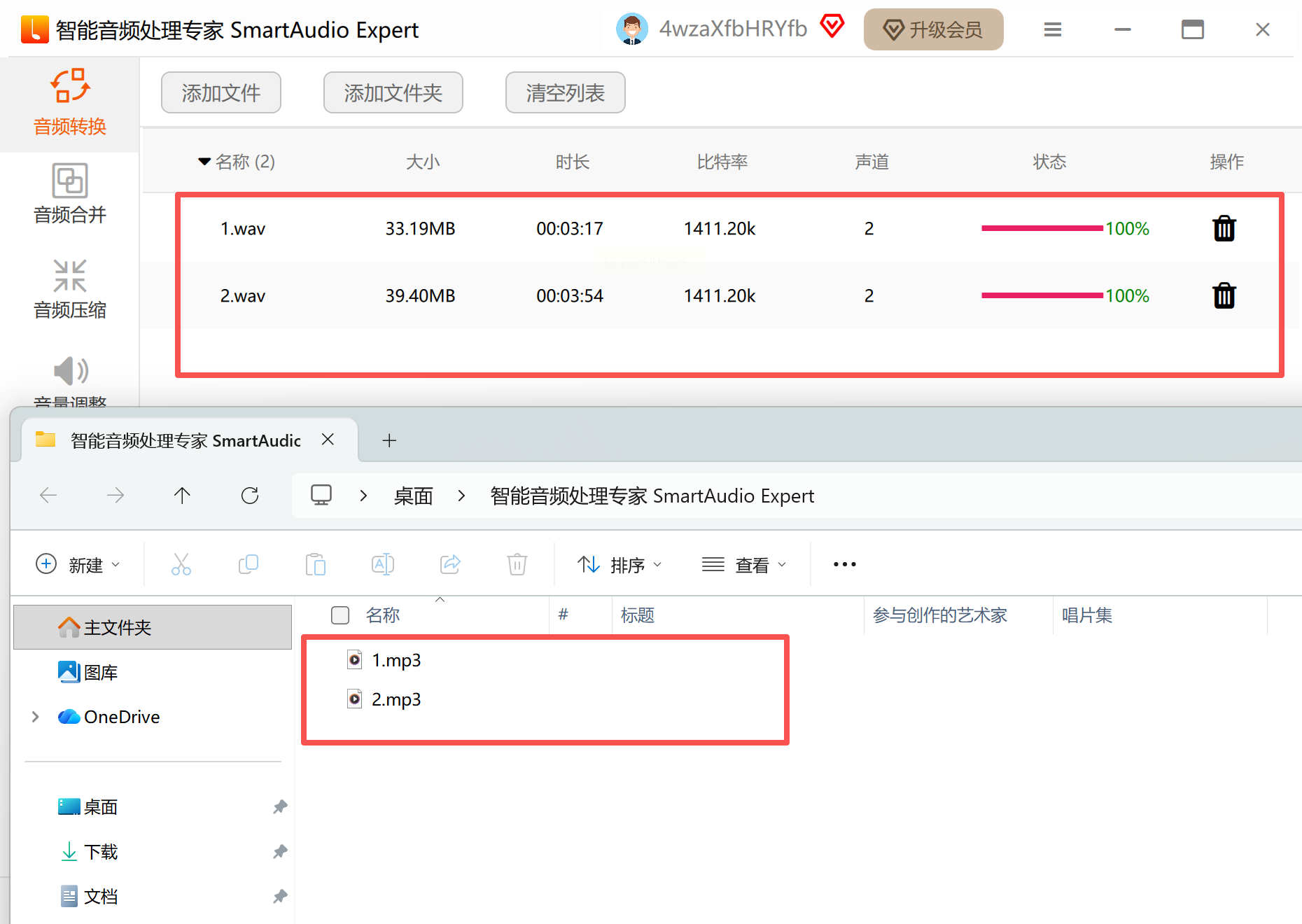
Task: Click the 添加文件 button
Action: pos(221,92)
